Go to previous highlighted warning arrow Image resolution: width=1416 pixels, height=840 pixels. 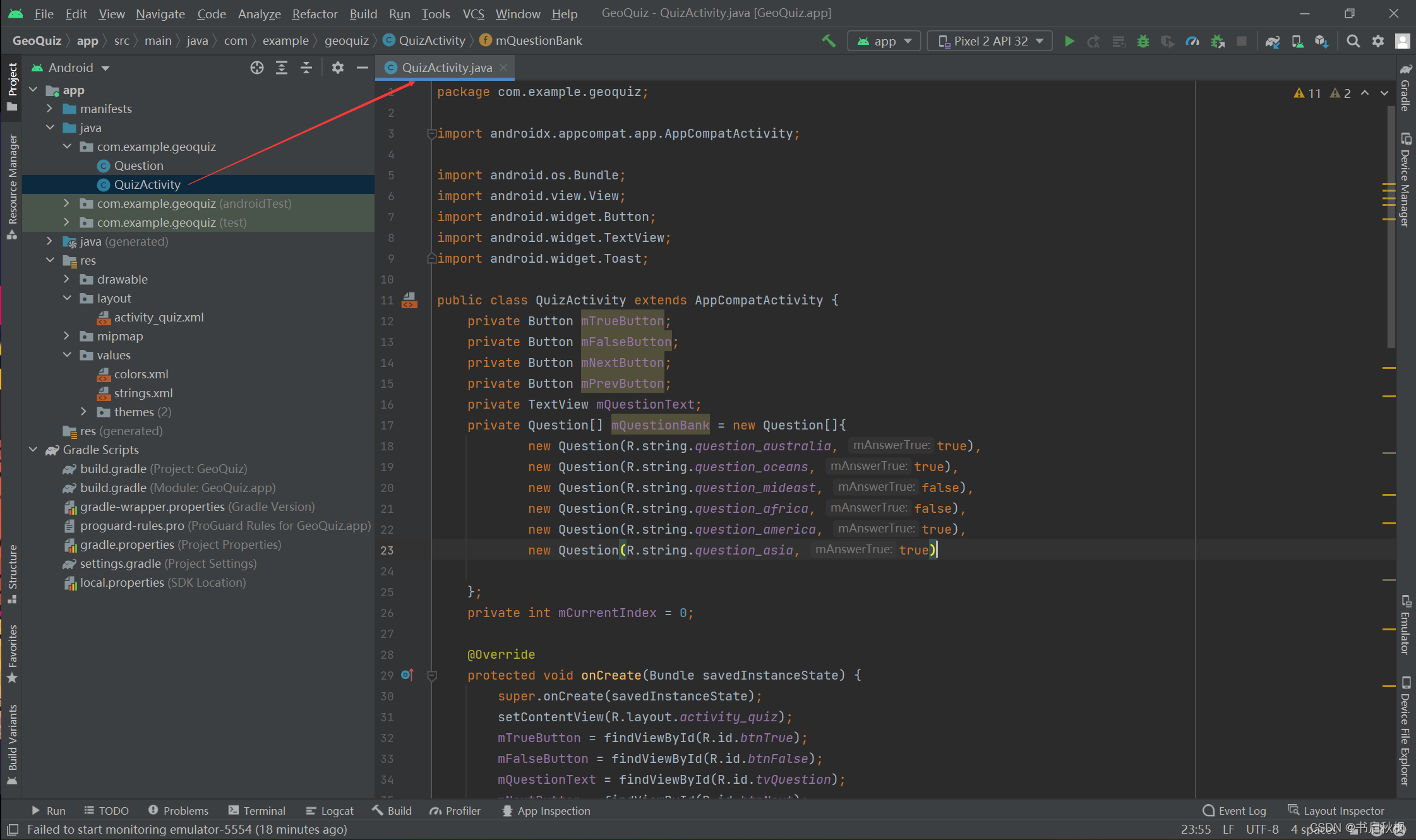point(1365,93)
